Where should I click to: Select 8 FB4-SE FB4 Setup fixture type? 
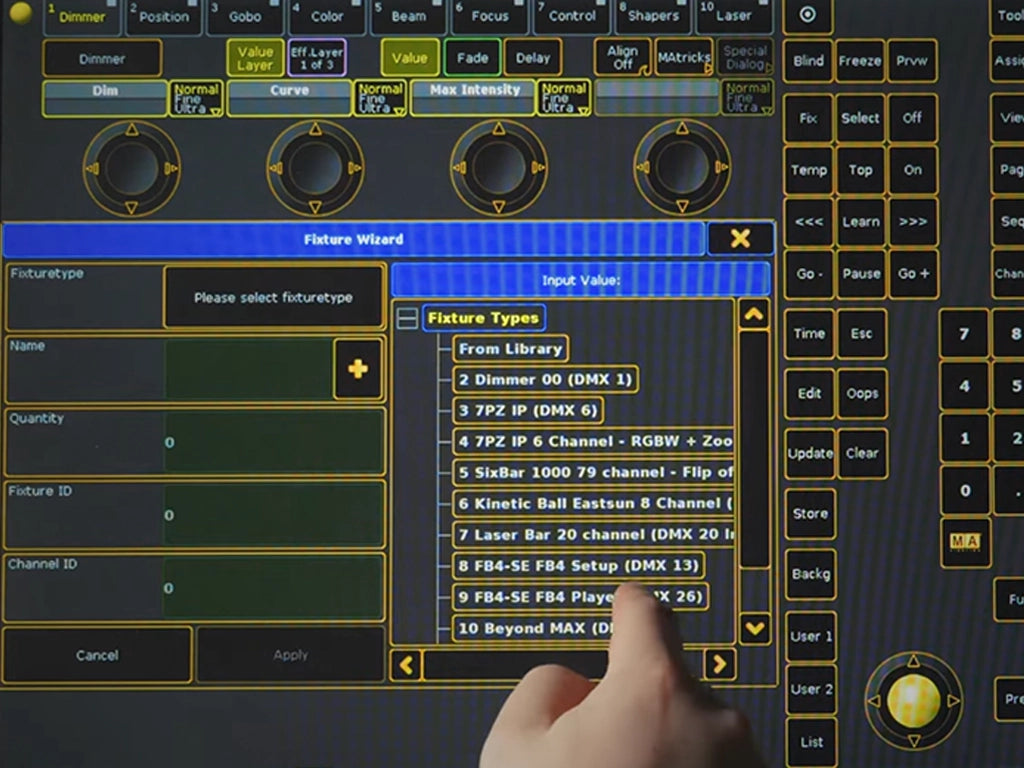pyautogui.click(x=578, y=566)
